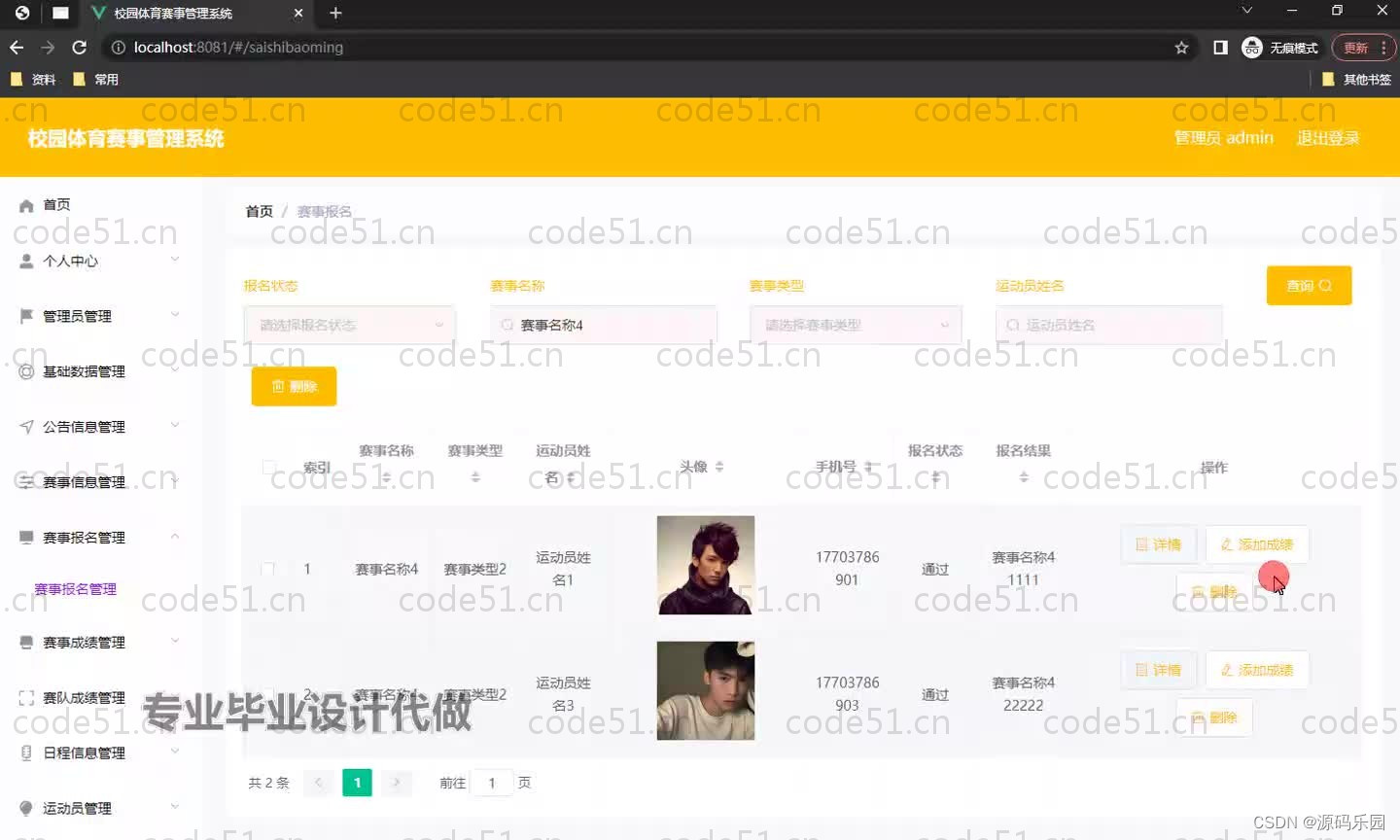Screen dimensions: 1400x840
Task: Sort by 头像 column sort icon
Action: pyautogui.click(x=719, y=467)
